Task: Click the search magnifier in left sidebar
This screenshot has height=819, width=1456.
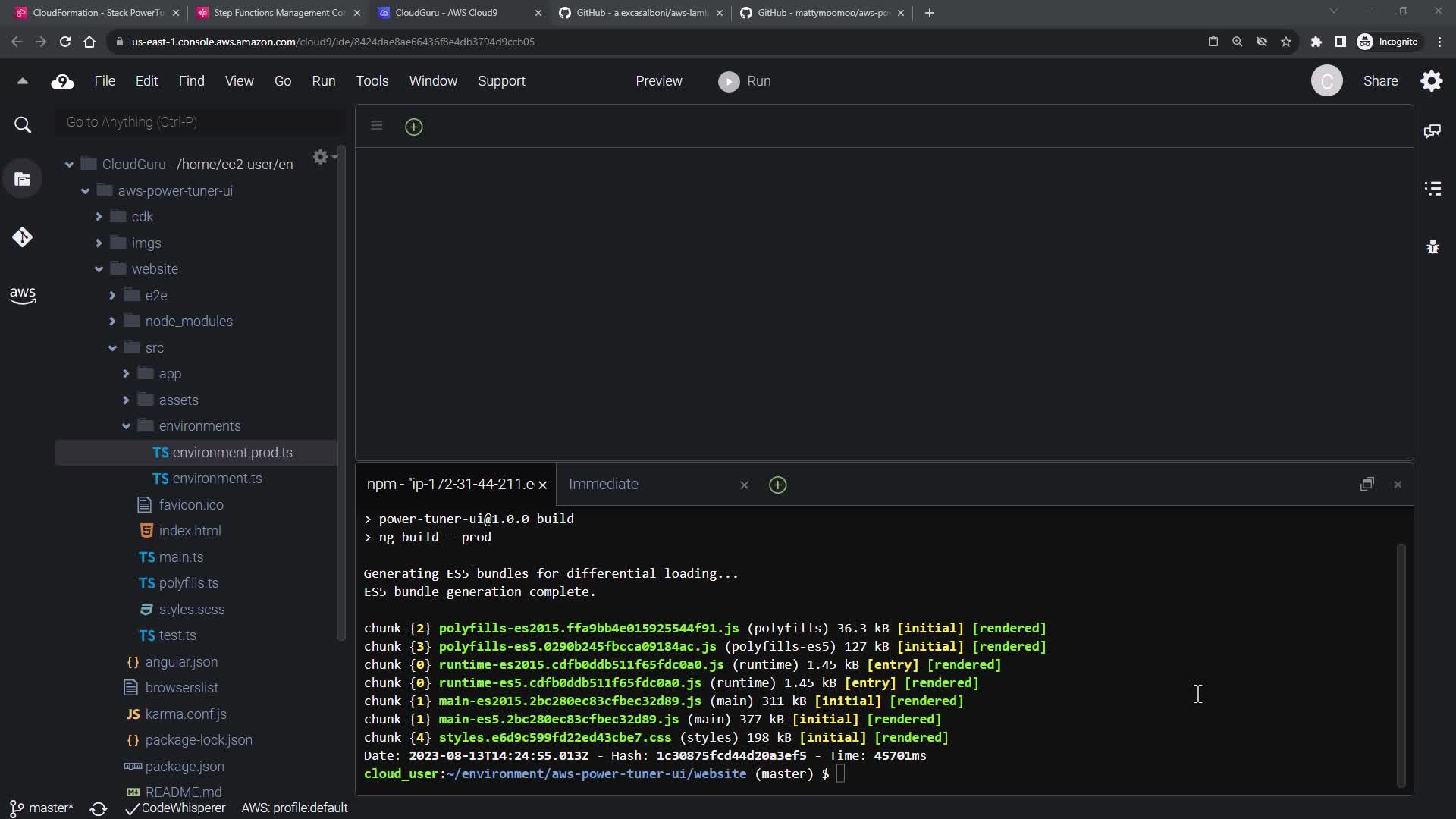Action: [x=23, y=125]
